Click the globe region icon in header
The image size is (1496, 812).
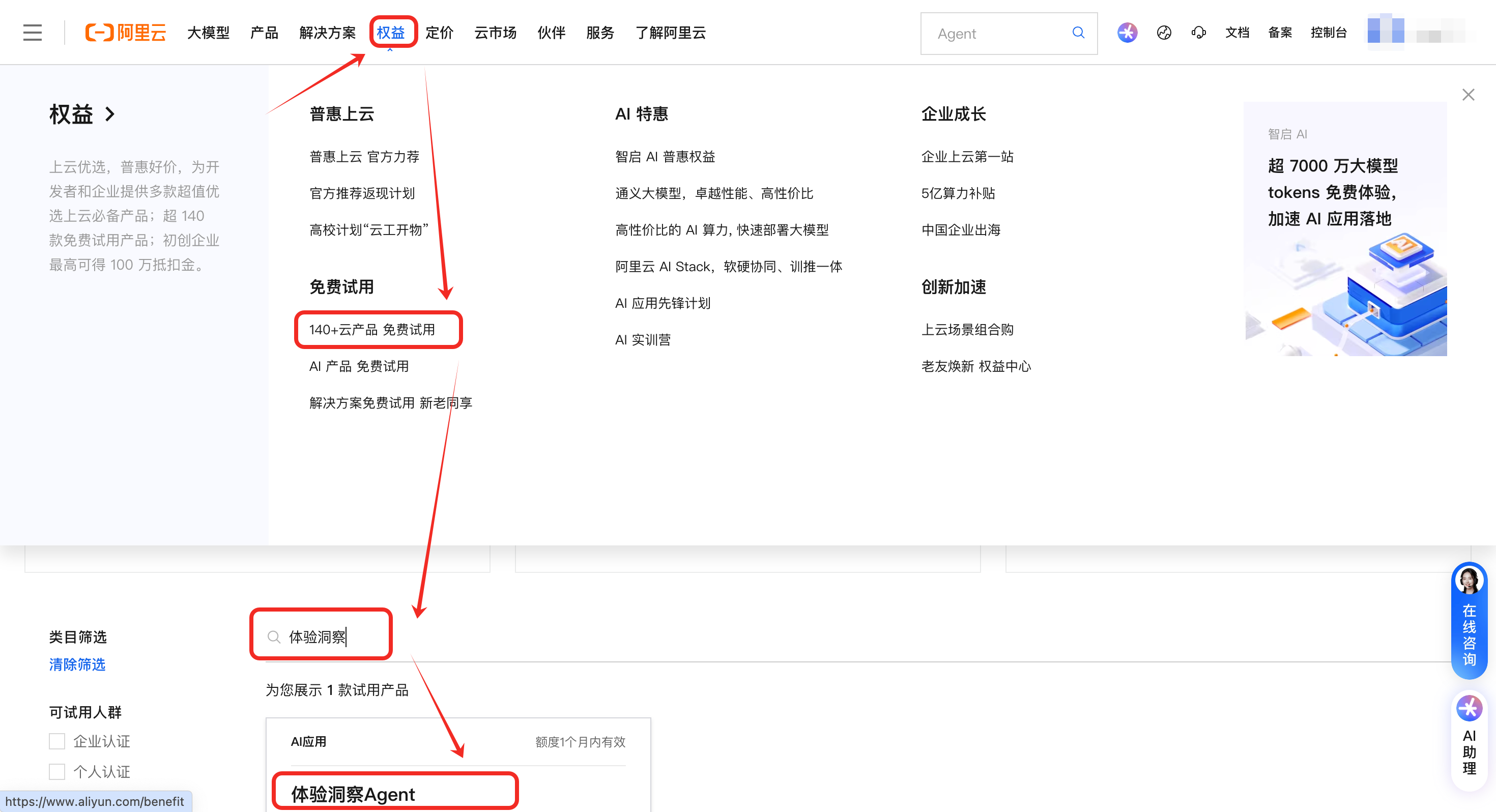[x=1164, y=33]
